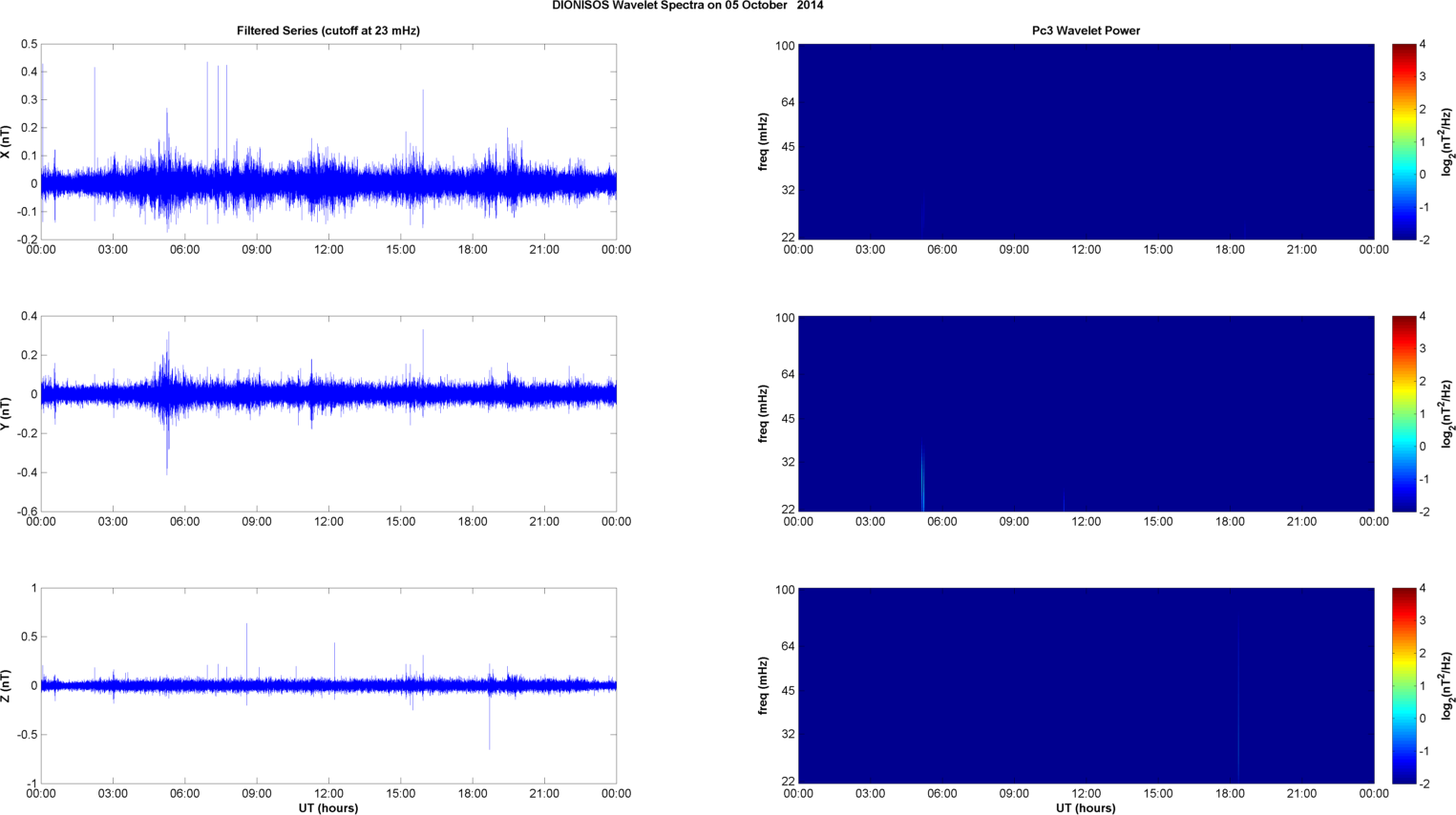
Task: Select the "22" frequency tick of top spectrogram
Action: (x=788, y=237)
